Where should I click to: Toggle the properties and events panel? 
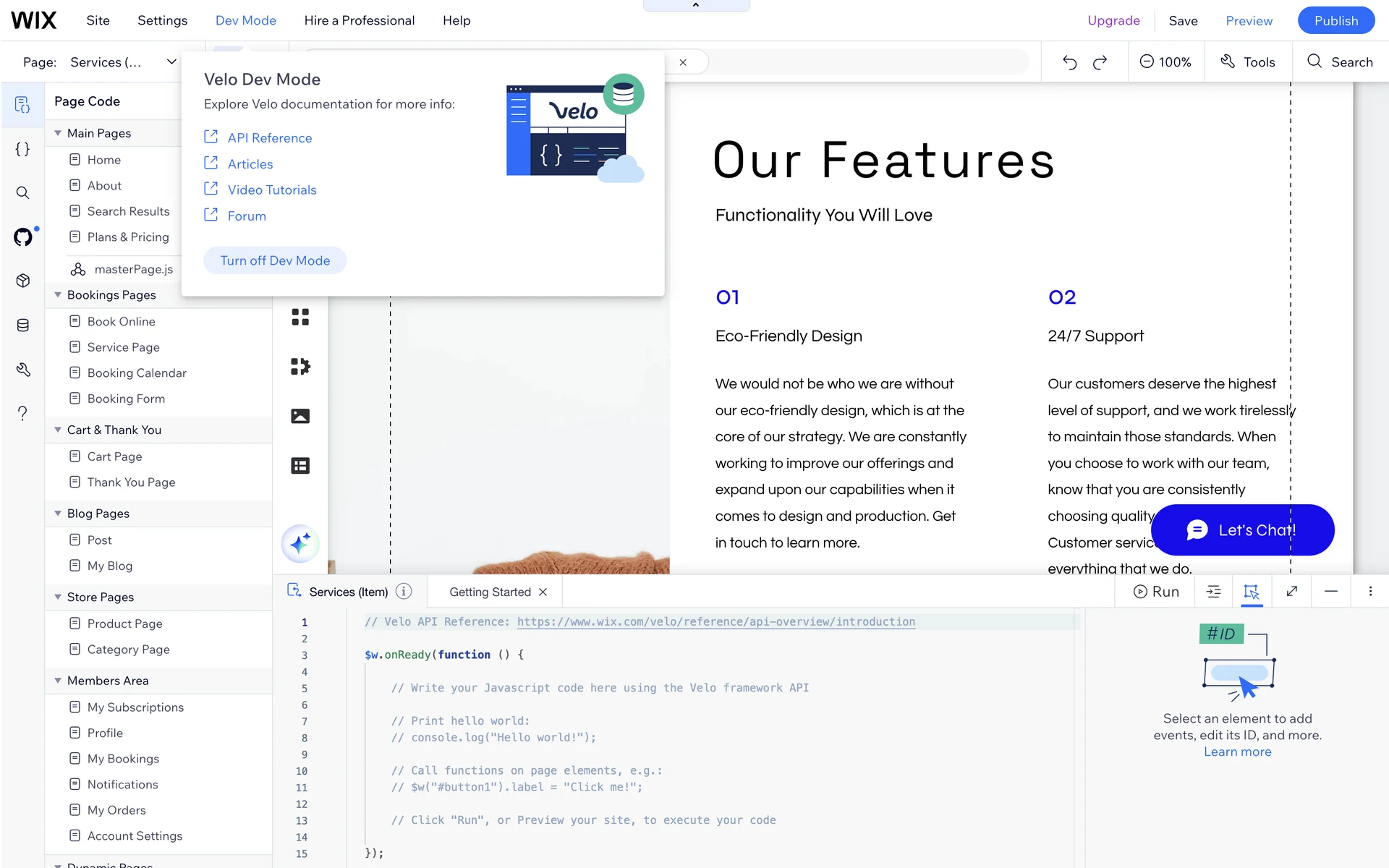1252,592
